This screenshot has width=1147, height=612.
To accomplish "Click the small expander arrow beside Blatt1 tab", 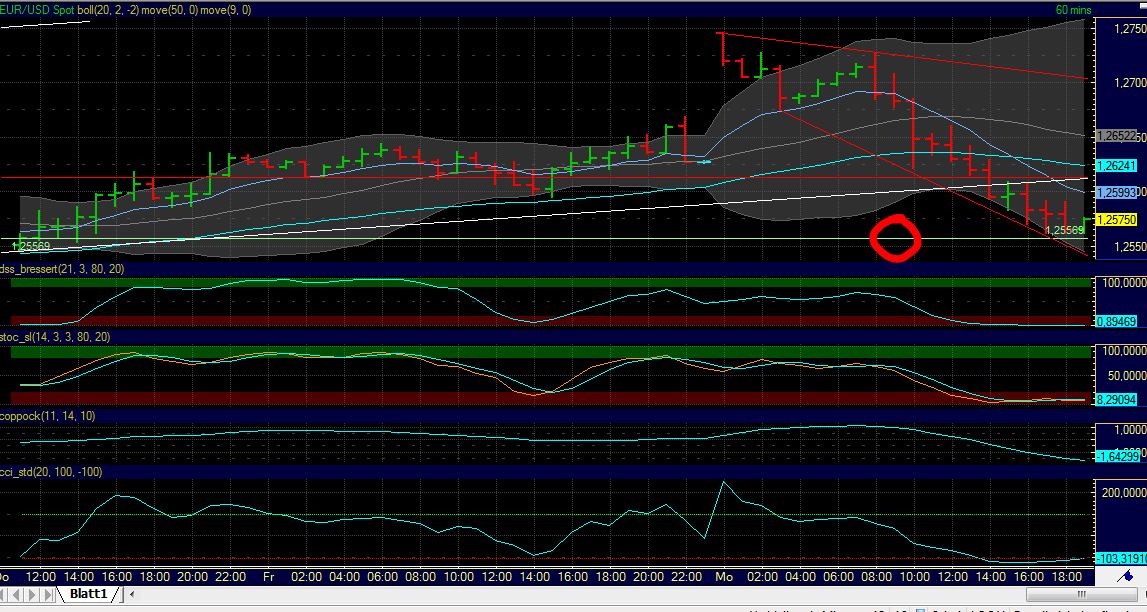I will coord(132,594).
